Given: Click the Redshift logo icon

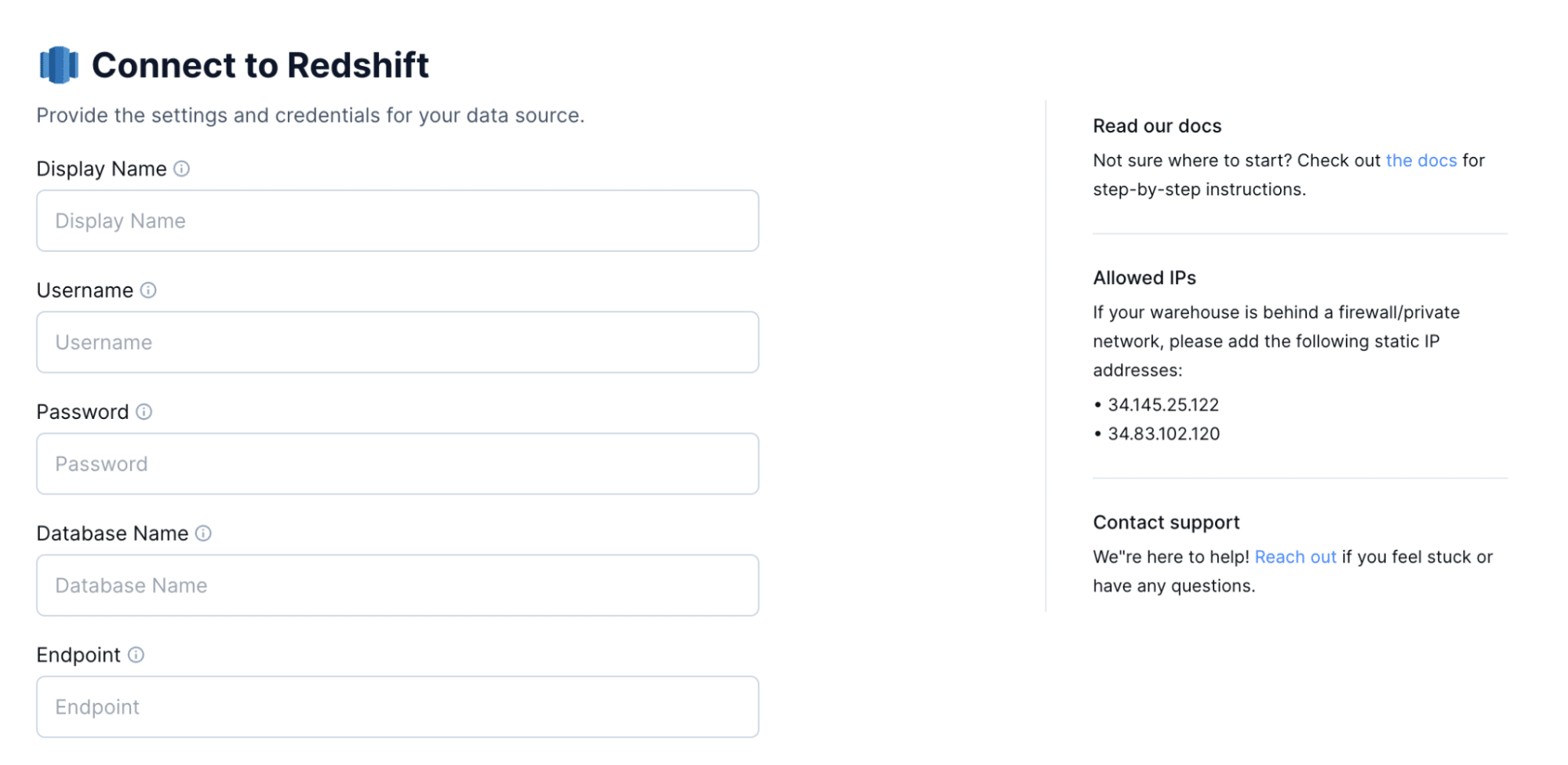Looking at the screenshot, I should (59, 65).
